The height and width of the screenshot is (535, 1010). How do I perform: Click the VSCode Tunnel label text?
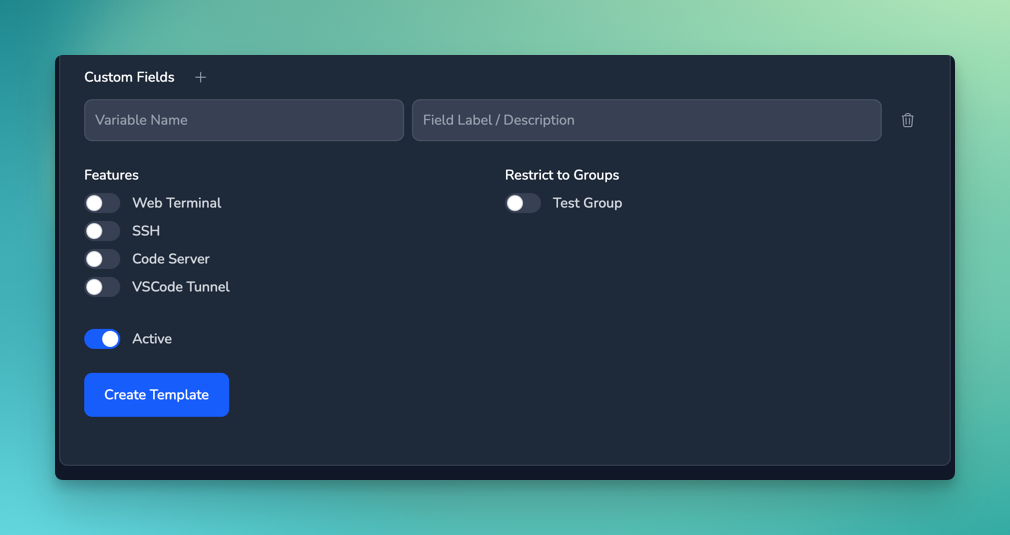coord(181,287)
